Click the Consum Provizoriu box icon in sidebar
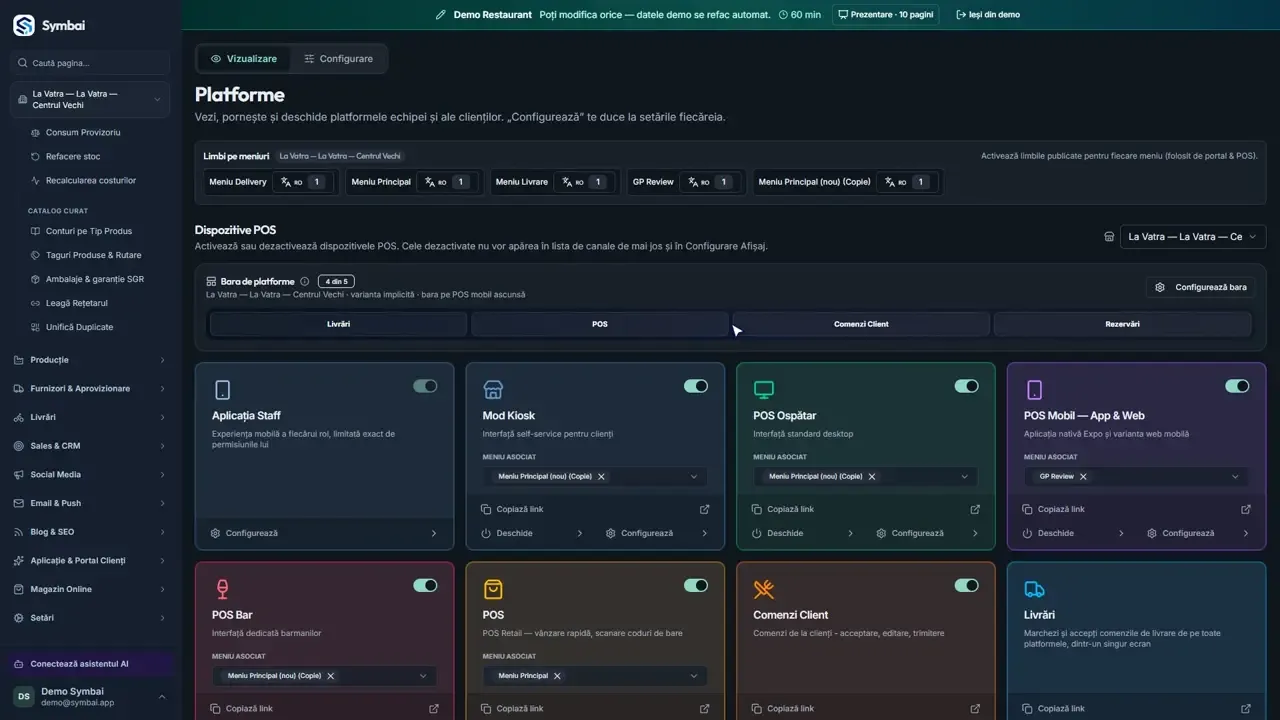Image resolution: width=1280 pixels, height=720 pixels. coord(36,132)
